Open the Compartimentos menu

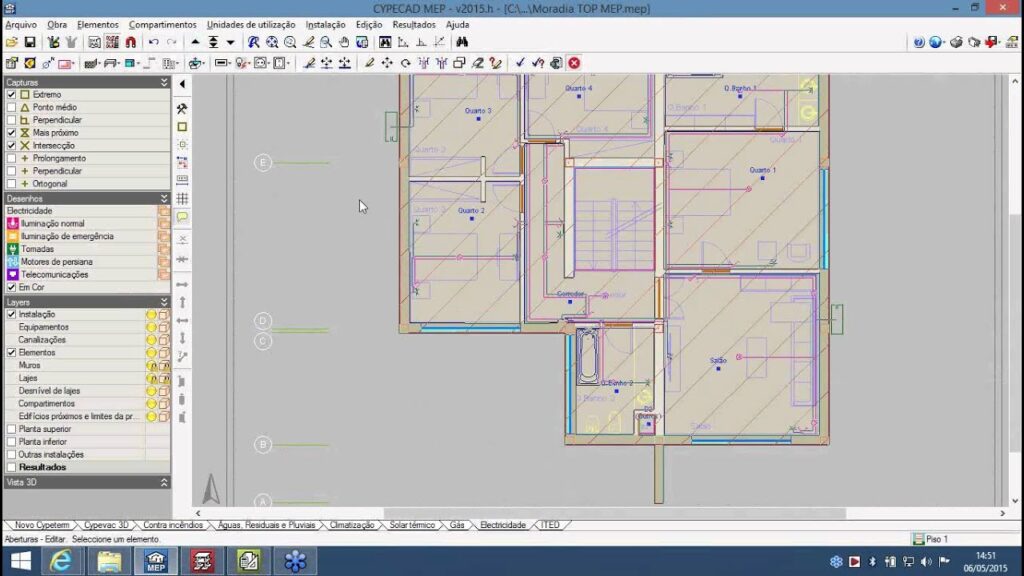[162, 24]
